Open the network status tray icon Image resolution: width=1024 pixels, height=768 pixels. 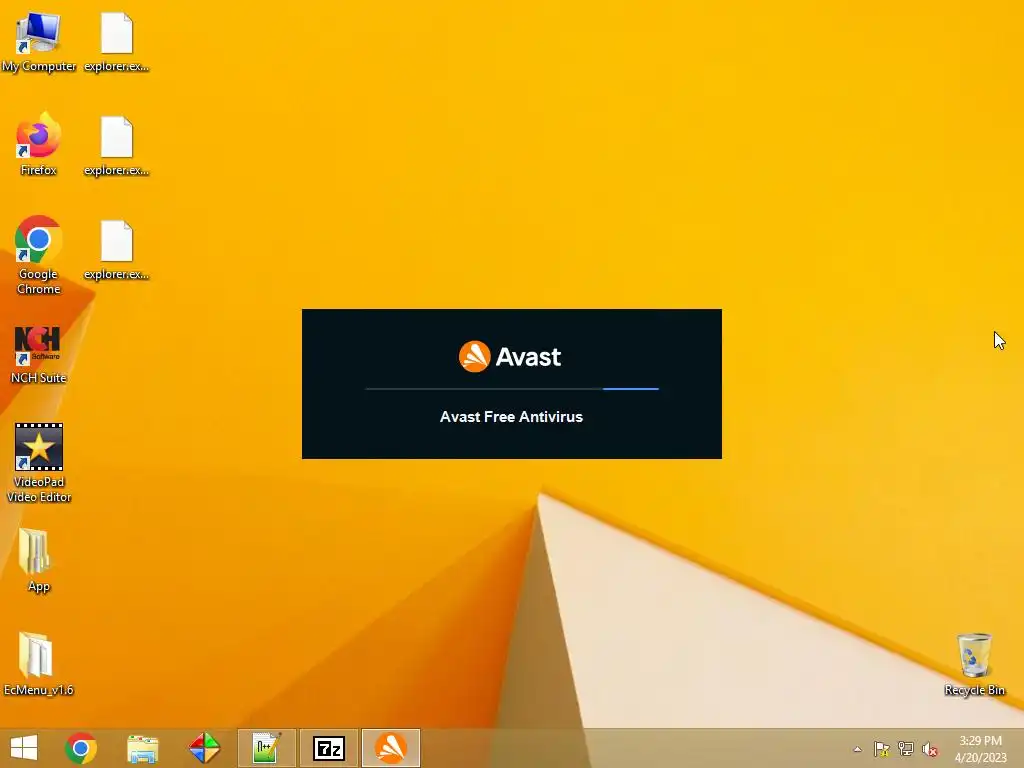tap(906, 749)
